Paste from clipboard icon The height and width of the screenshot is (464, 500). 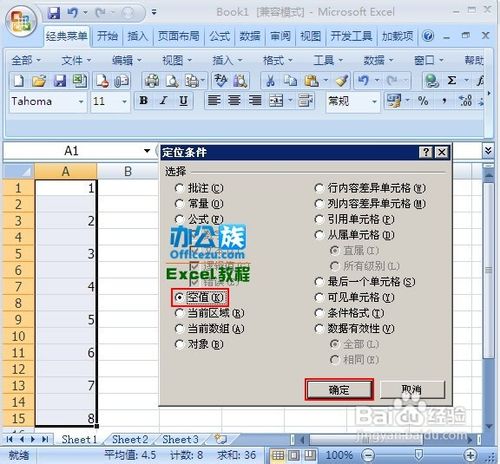click(x=311, y=81)
